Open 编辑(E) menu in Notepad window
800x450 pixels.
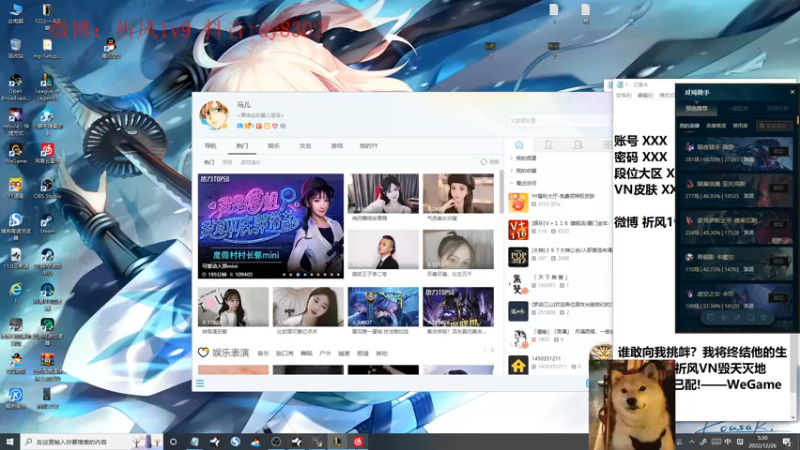click(x=645, y=95)
